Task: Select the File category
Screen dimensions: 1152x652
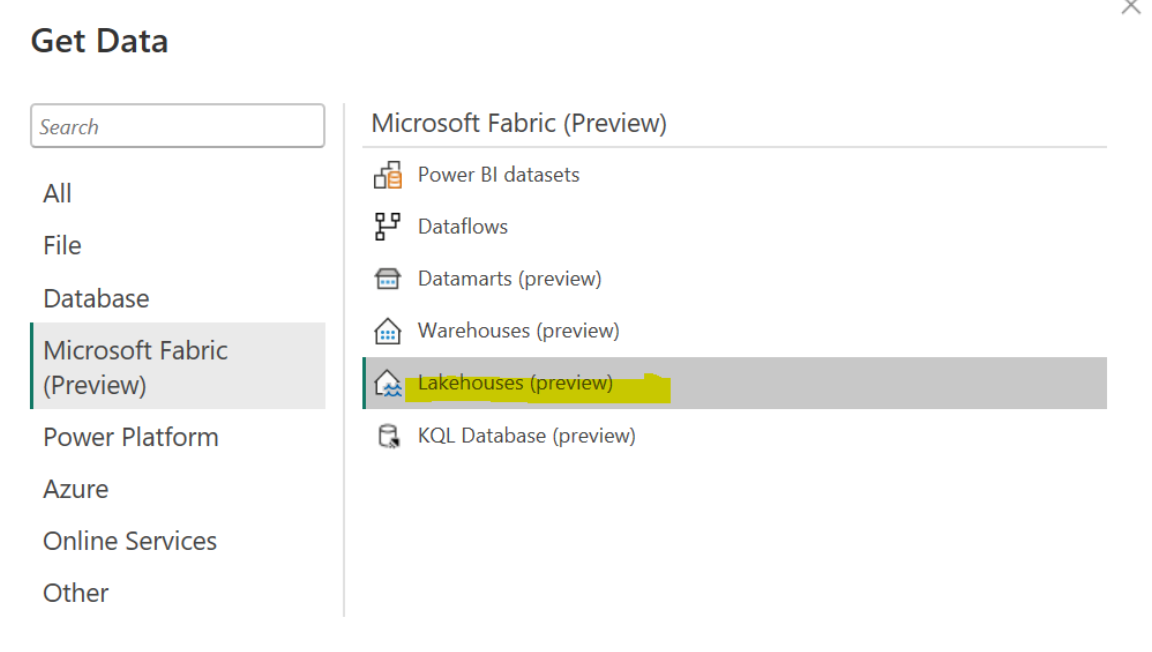Action: click(178, 246)
